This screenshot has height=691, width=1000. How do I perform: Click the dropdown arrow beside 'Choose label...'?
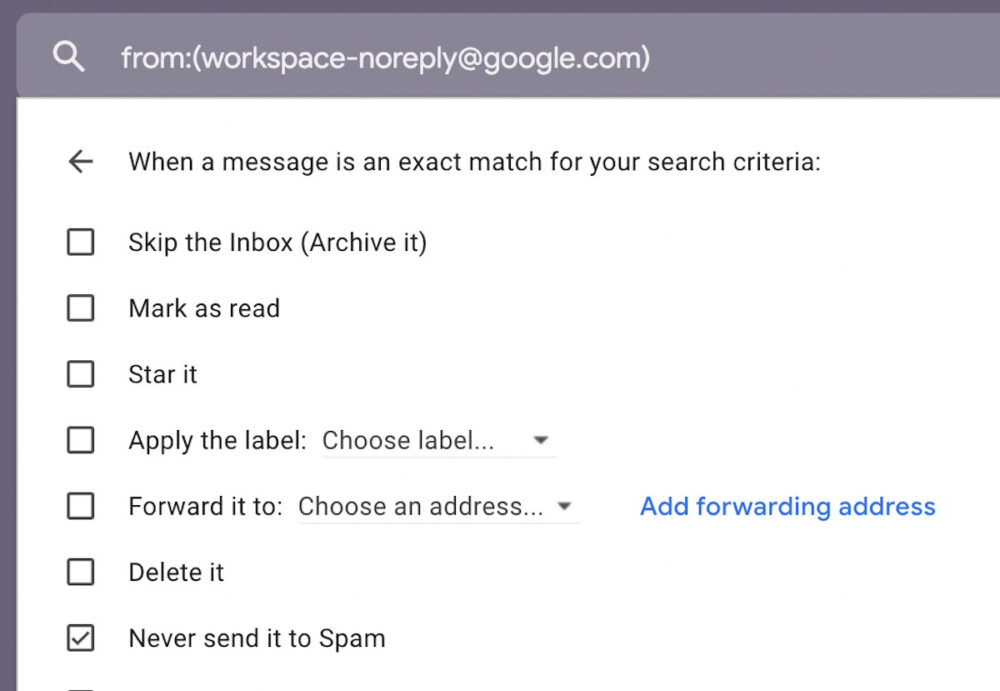click(540, 440)
